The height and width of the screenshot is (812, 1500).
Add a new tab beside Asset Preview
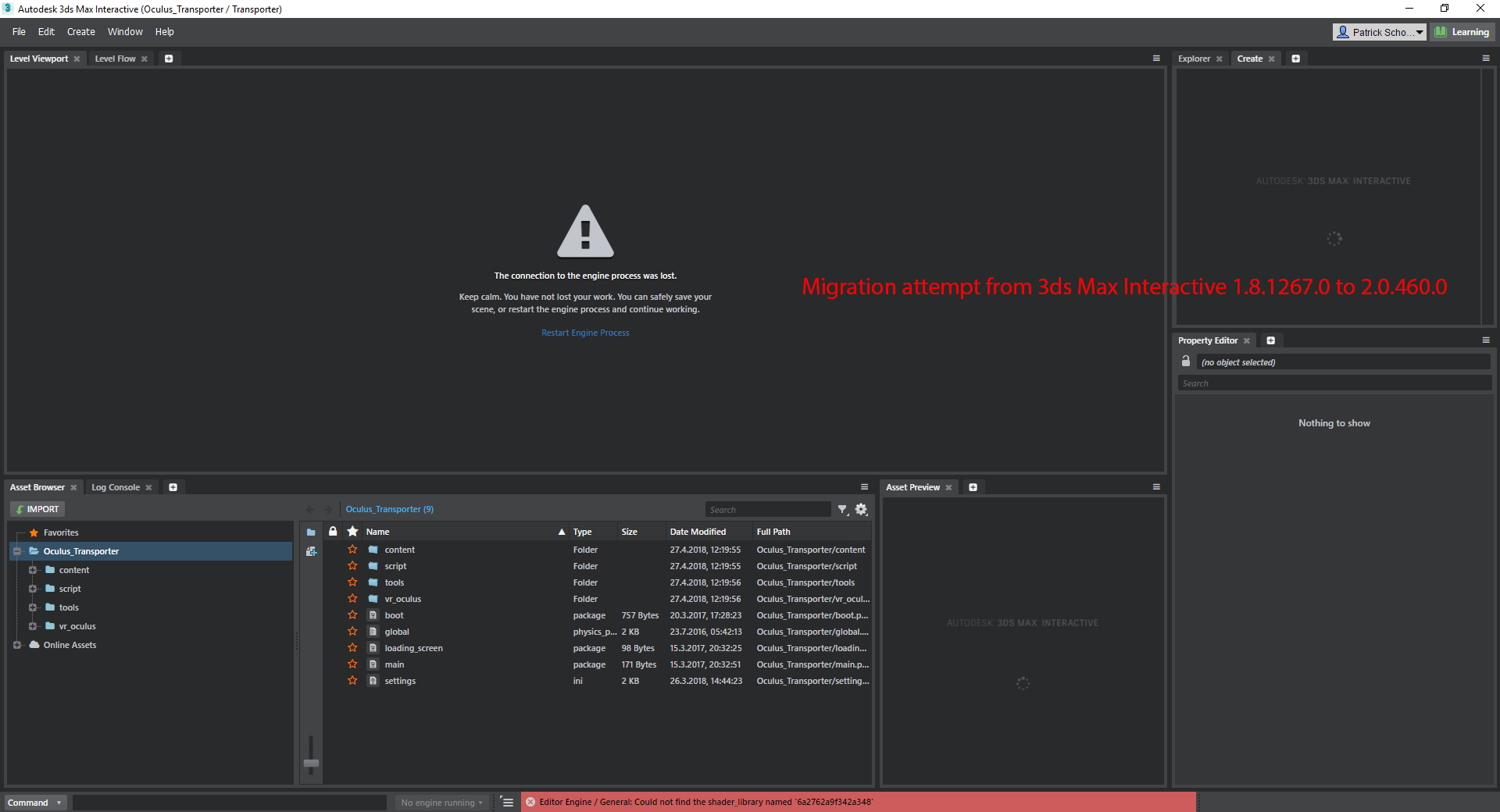973,487
